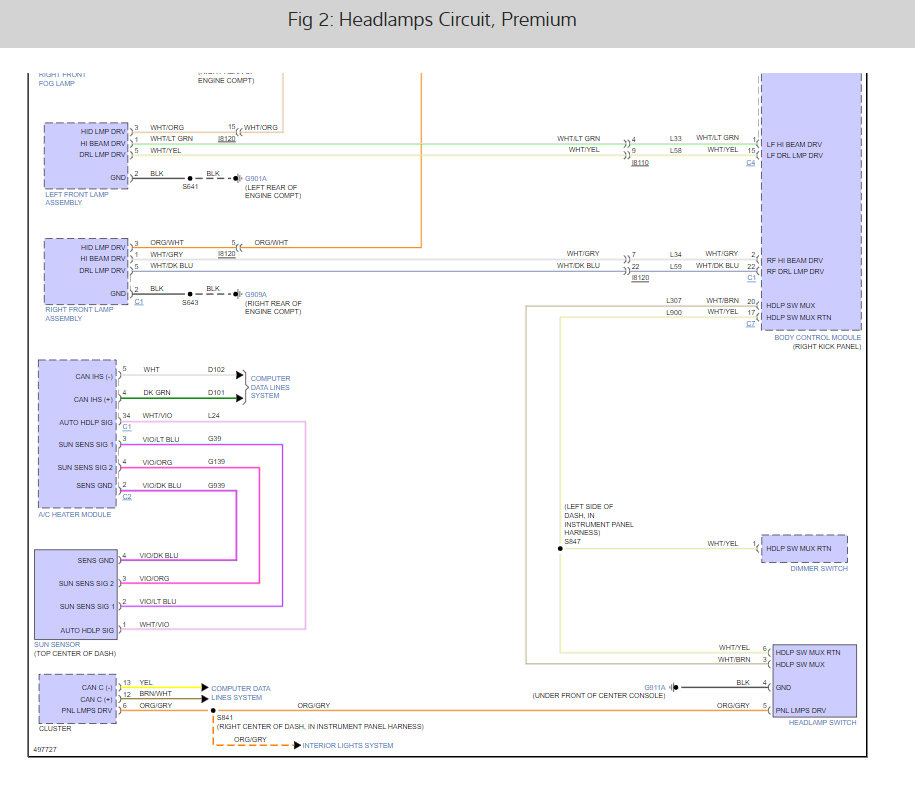Click the L33 circuit number
Image resolution: width=915 pixels, height=786 pixels.
[x=676, y=139]
